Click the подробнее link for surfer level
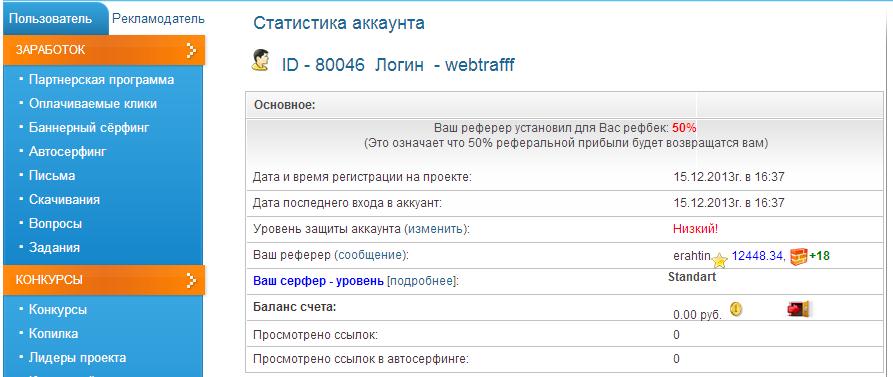Viewport: 893px width, 377px height. 422,281
